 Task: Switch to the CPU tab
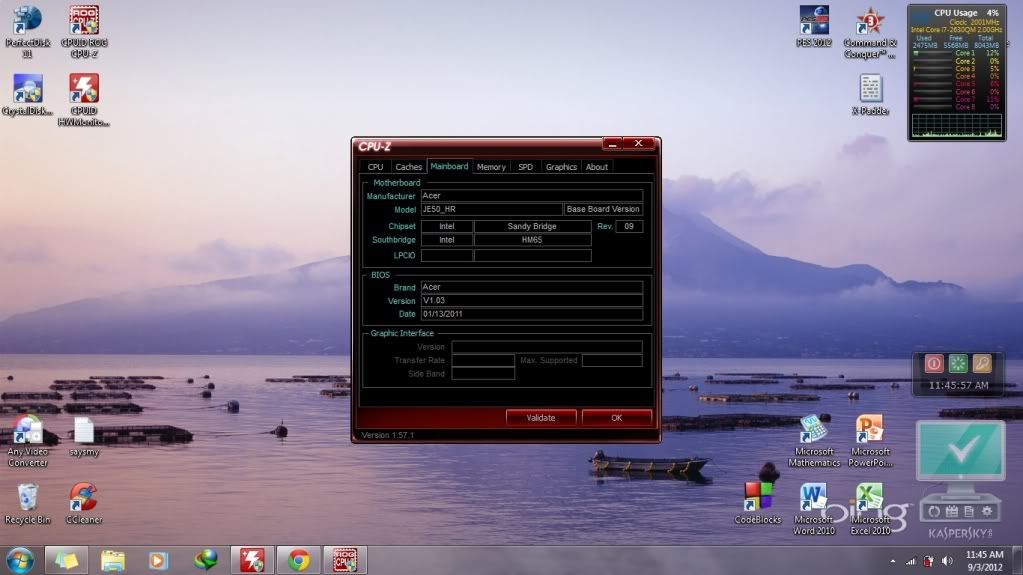pyautogui.click(x=375, y=167)
